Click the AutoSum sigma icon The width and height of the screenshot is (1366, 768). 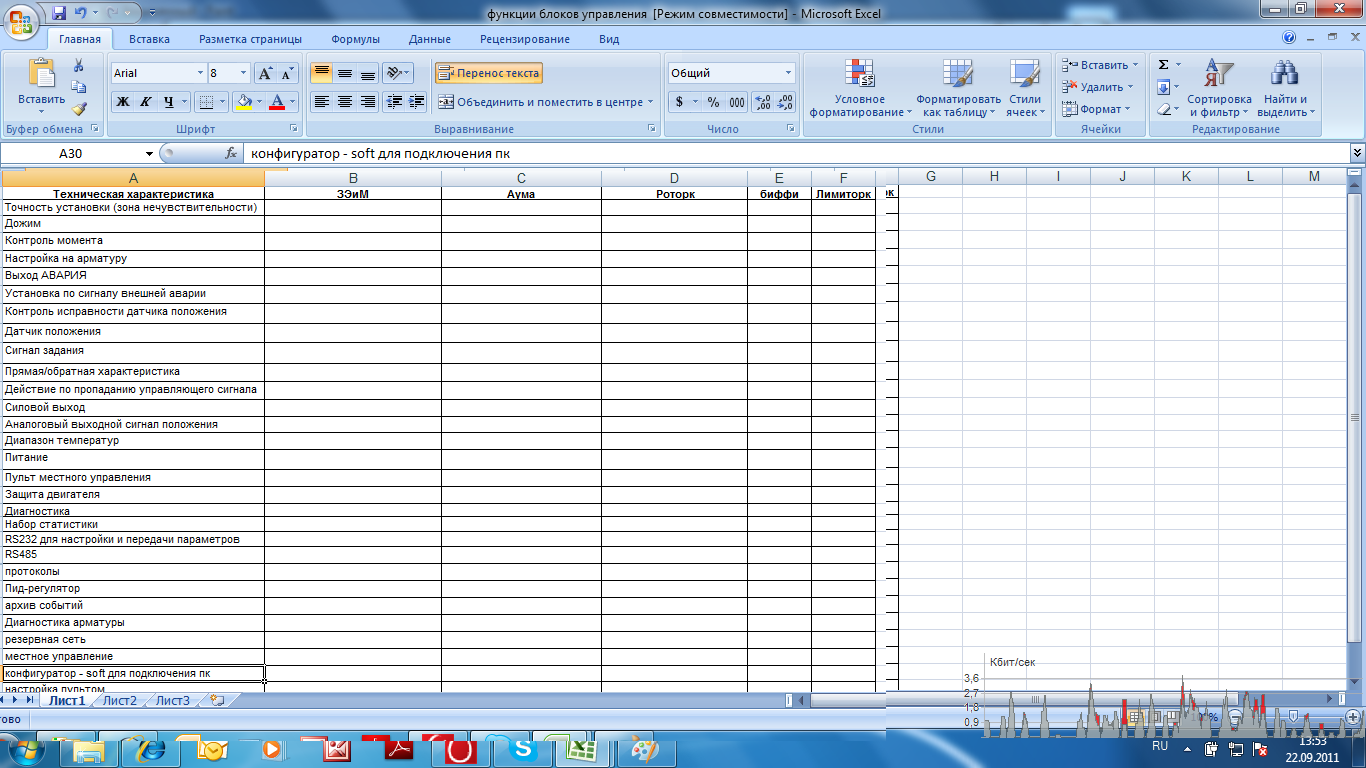pos(1163,65)
